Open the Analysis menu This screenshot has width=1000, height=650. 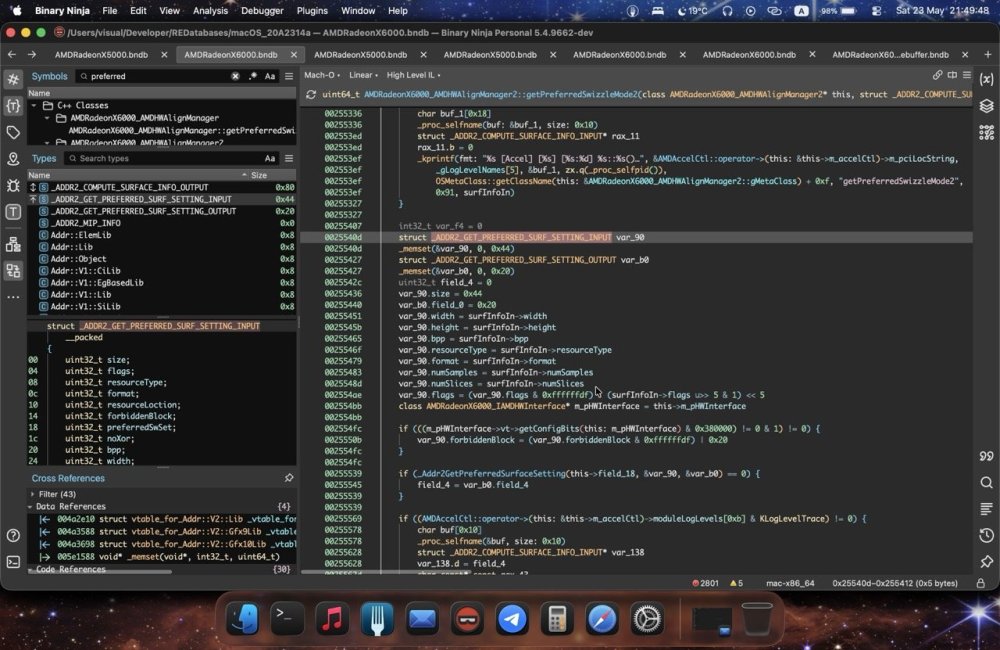pos(210,11)
